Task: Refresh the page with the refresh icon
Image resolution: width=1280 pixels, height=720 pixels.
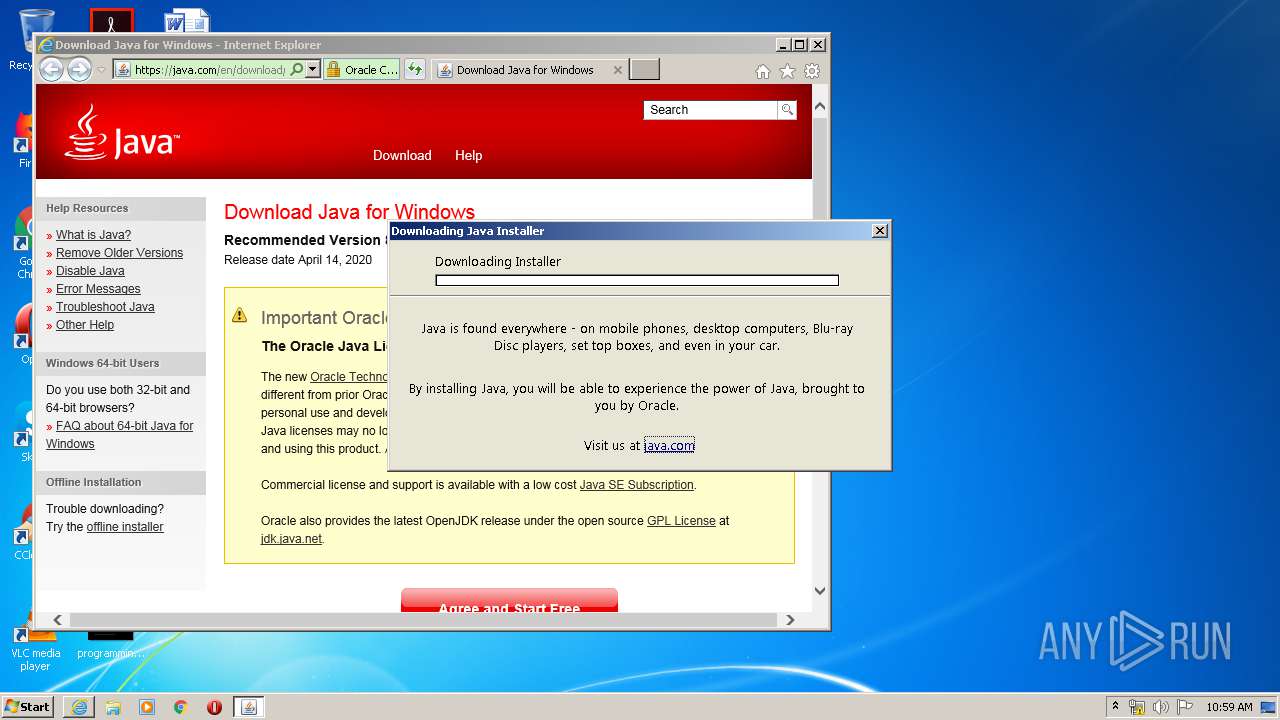Action: (x=415, y=70)
